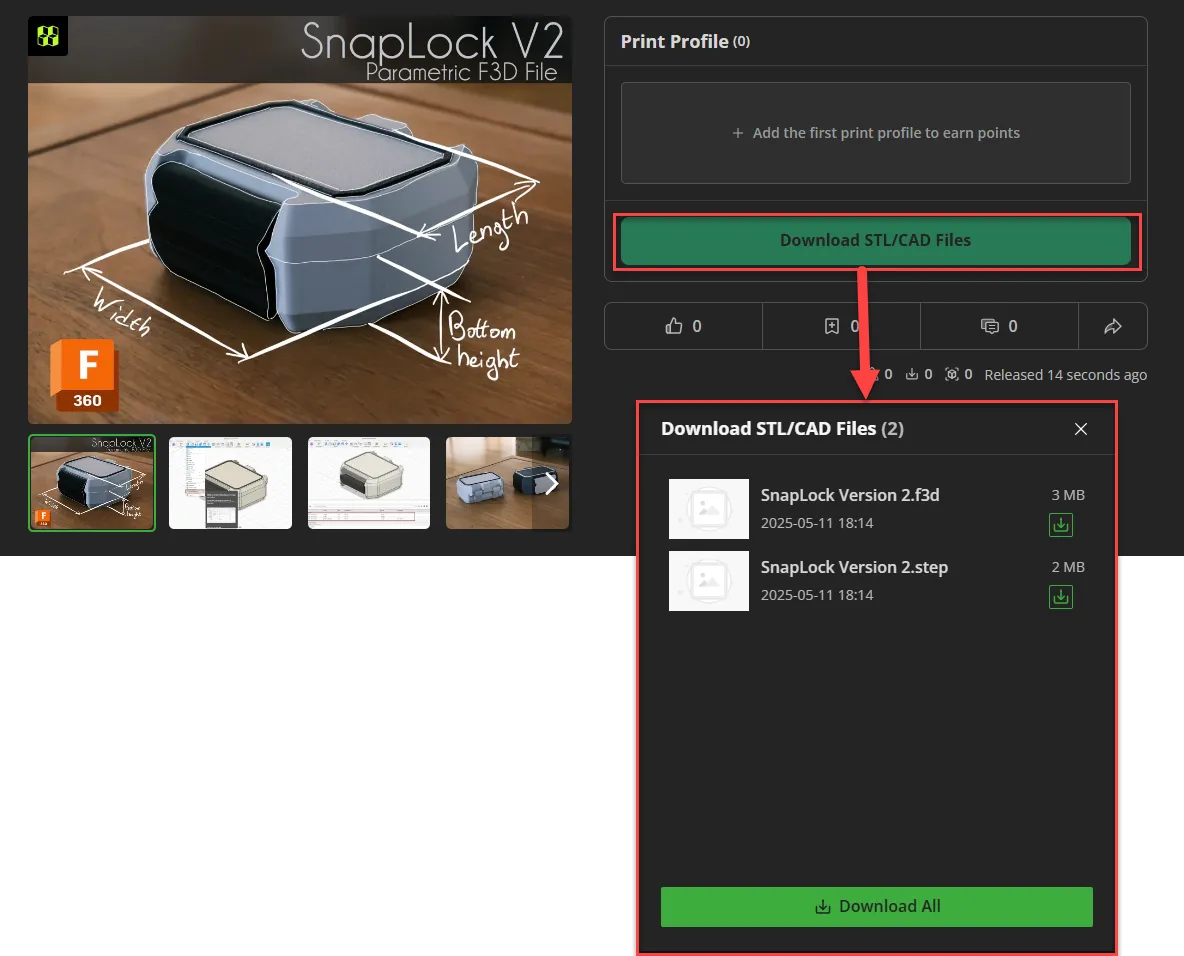Advance thumbnails with the right chevron arrow
1184x956 pixels.
pos(552,483)
